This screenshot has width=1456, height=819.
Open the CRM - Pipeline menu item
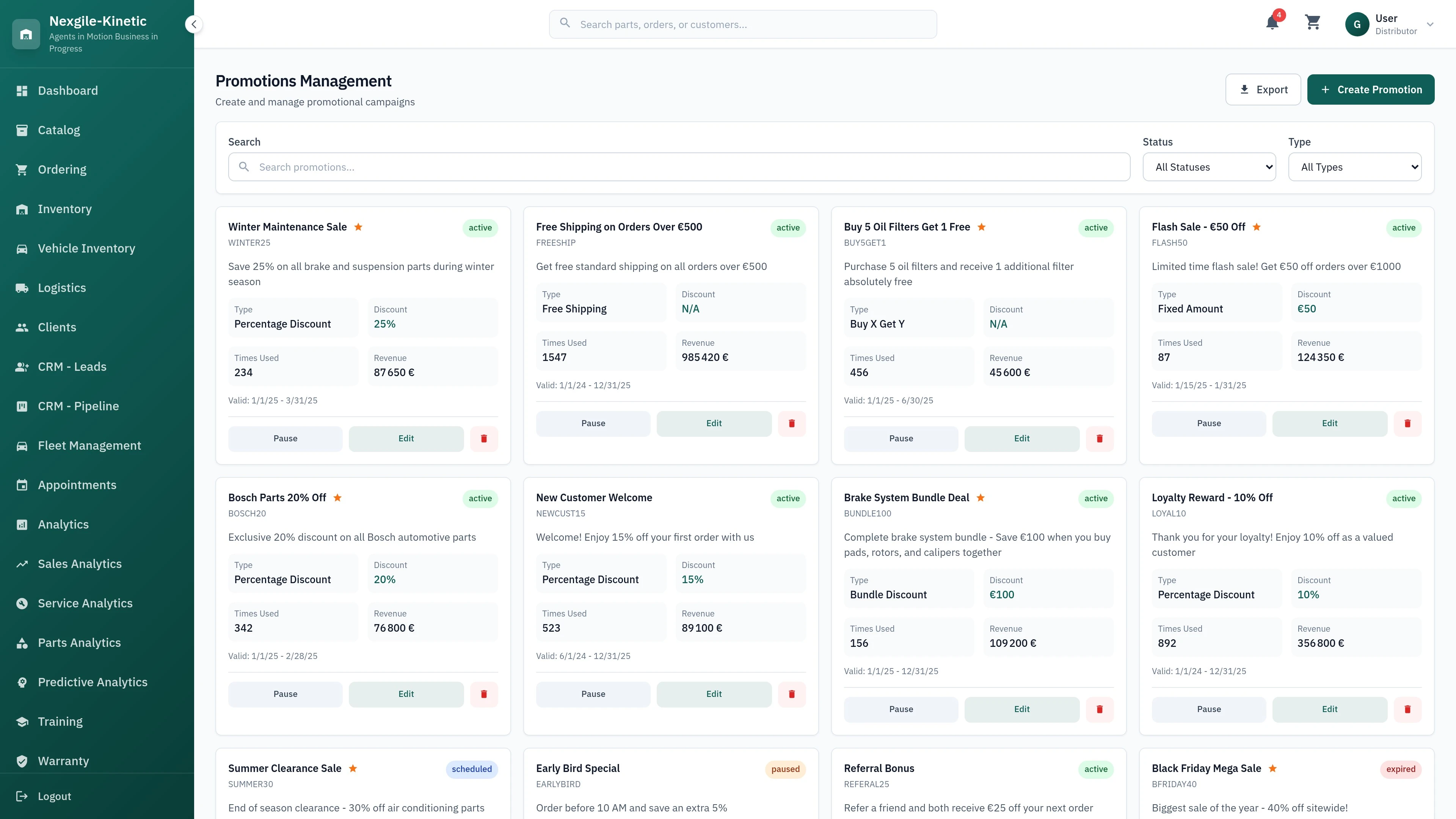[x=78, y=406]
